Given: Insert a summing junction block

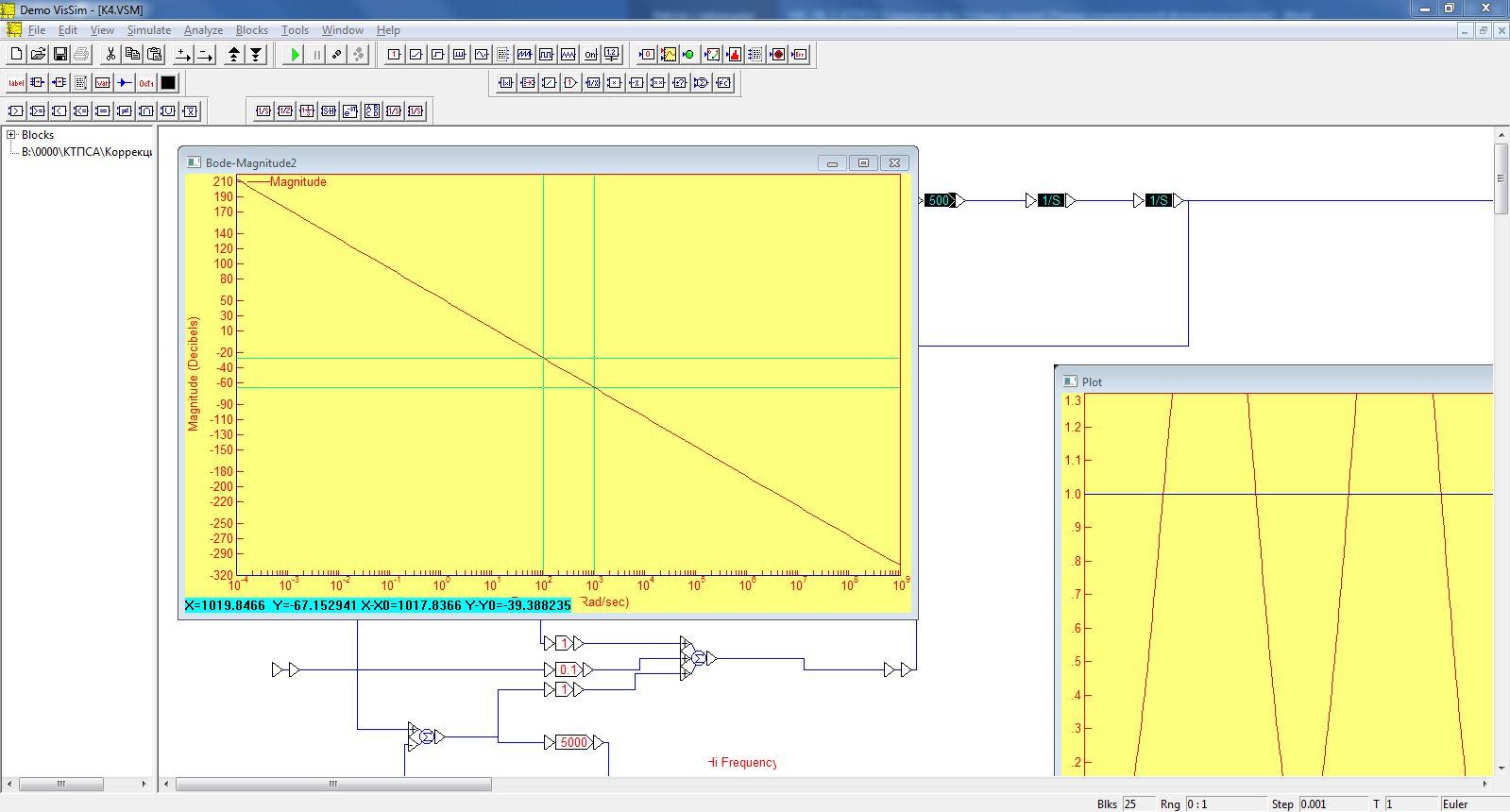Looking at the screenshot, I should [701, 83].
